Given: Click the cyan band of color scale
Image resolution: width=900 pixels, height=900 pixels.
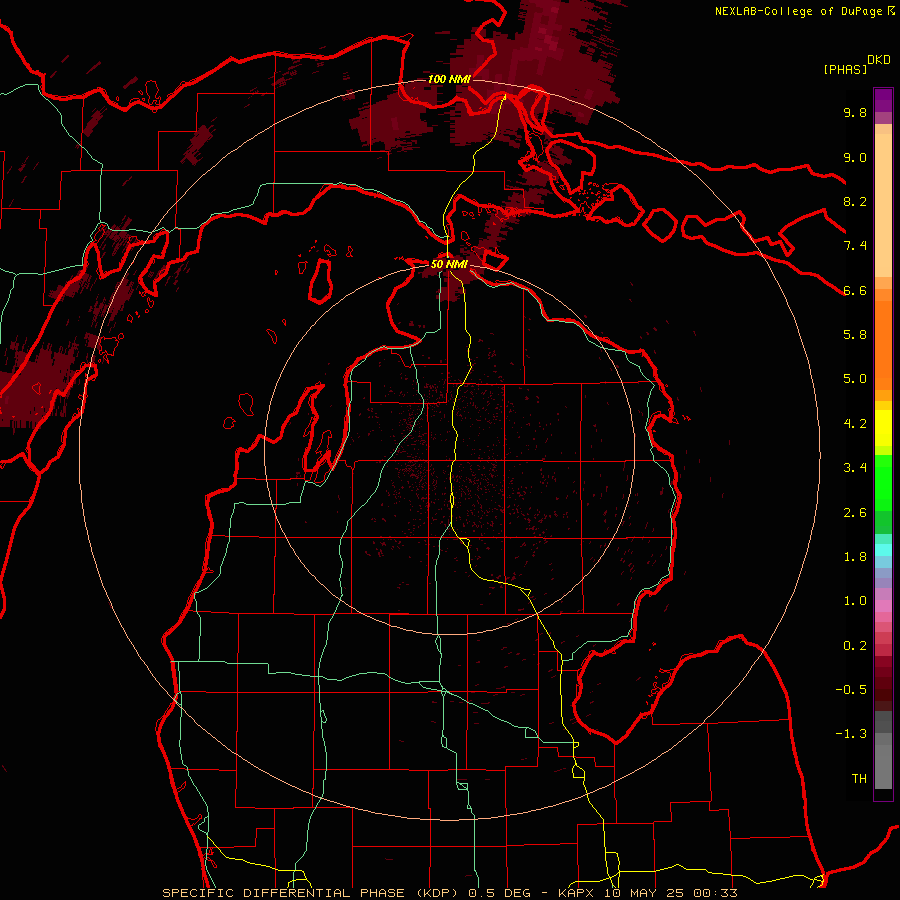Looking at the screenshot, I should point(883,550).
